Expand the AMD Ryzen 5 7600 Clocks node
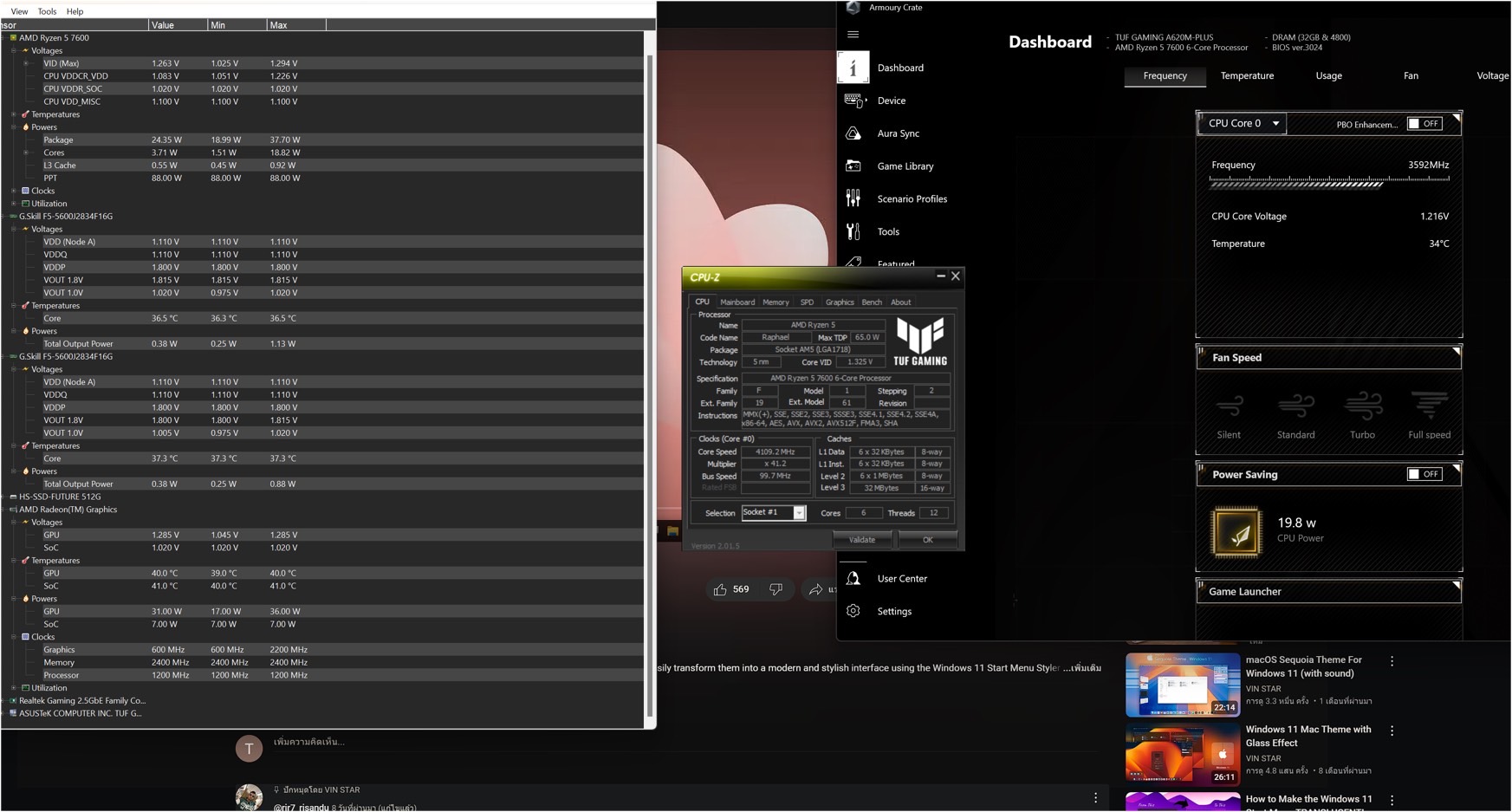 pos(15,191)
